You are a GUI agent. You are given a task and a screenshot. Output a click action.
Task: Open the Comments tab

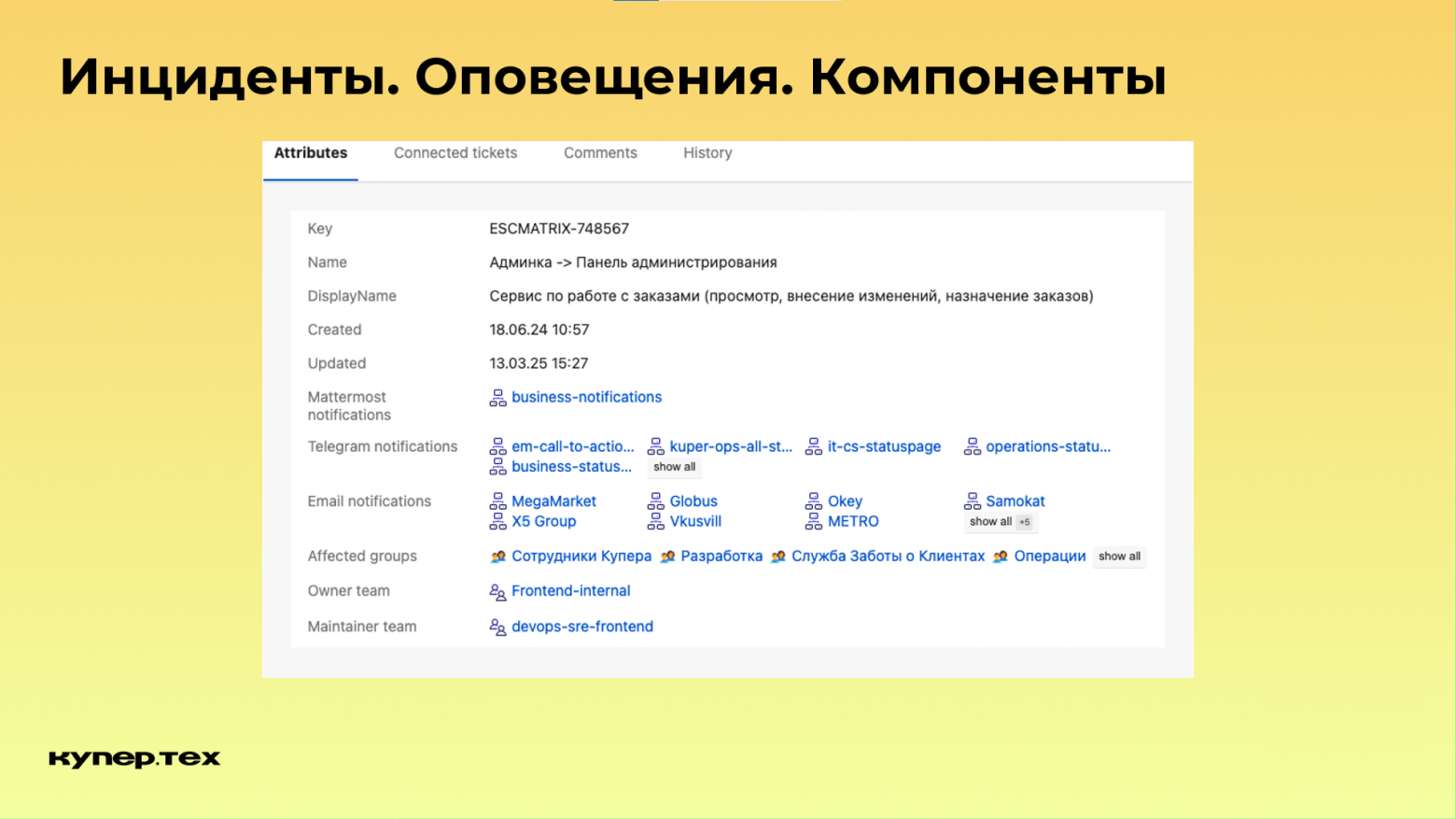(x=600, y=152)
